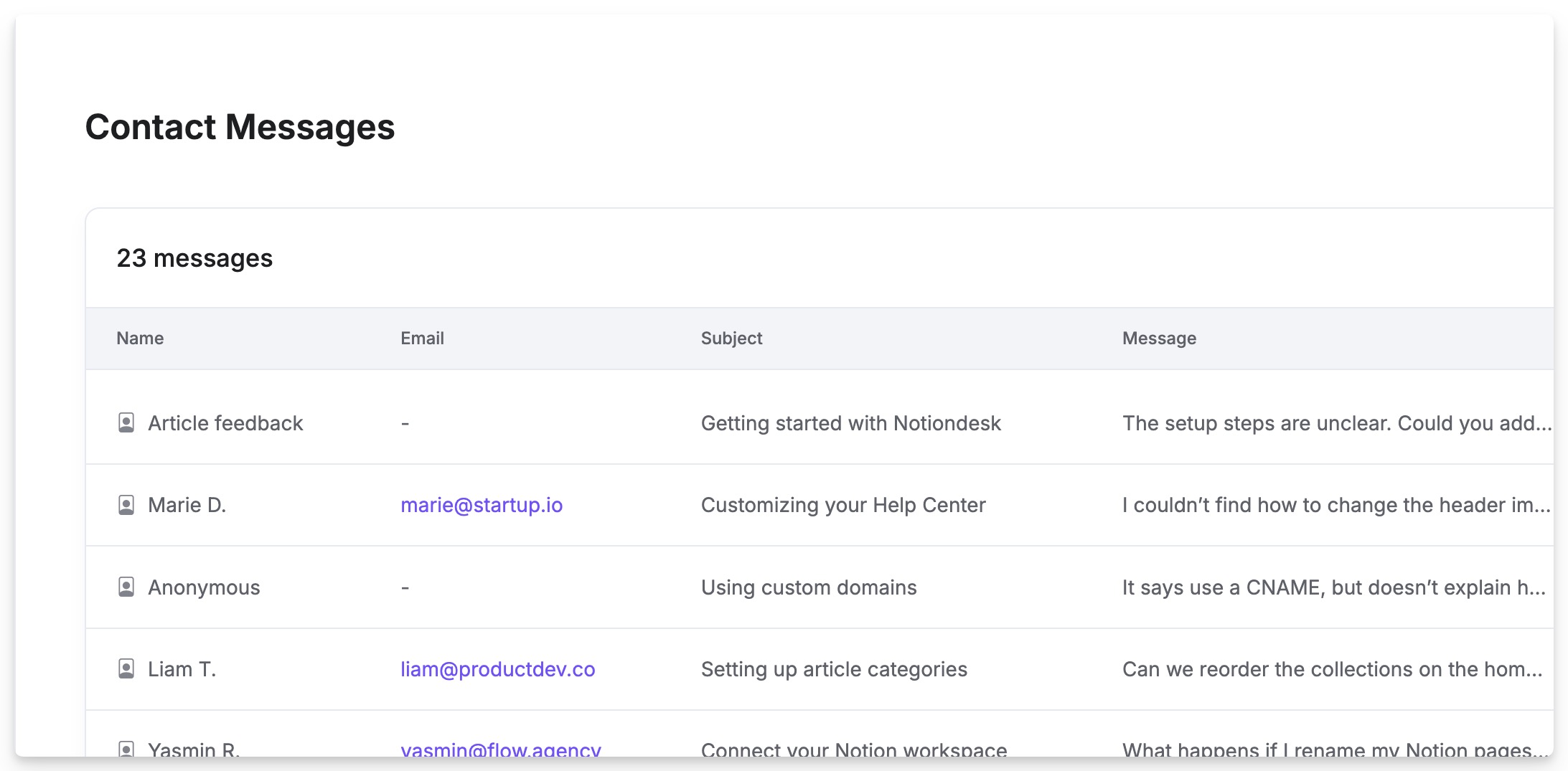
Task: Click the contact icon beside Marie D.
Action: (126, 505)
